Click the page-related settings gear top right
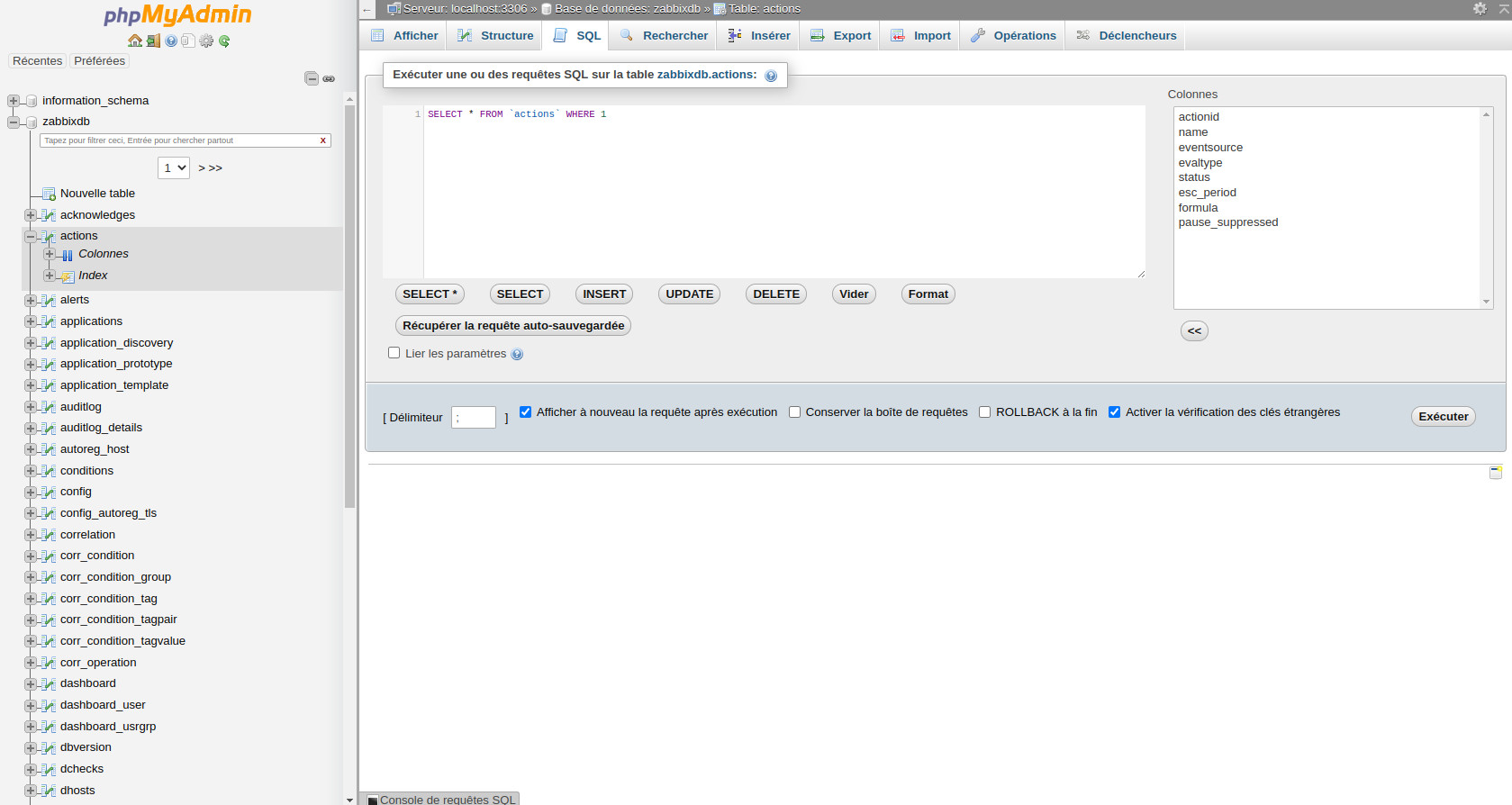Image resolution: width=1512 pixels, height=805 pixels. tap(1480, 8)
